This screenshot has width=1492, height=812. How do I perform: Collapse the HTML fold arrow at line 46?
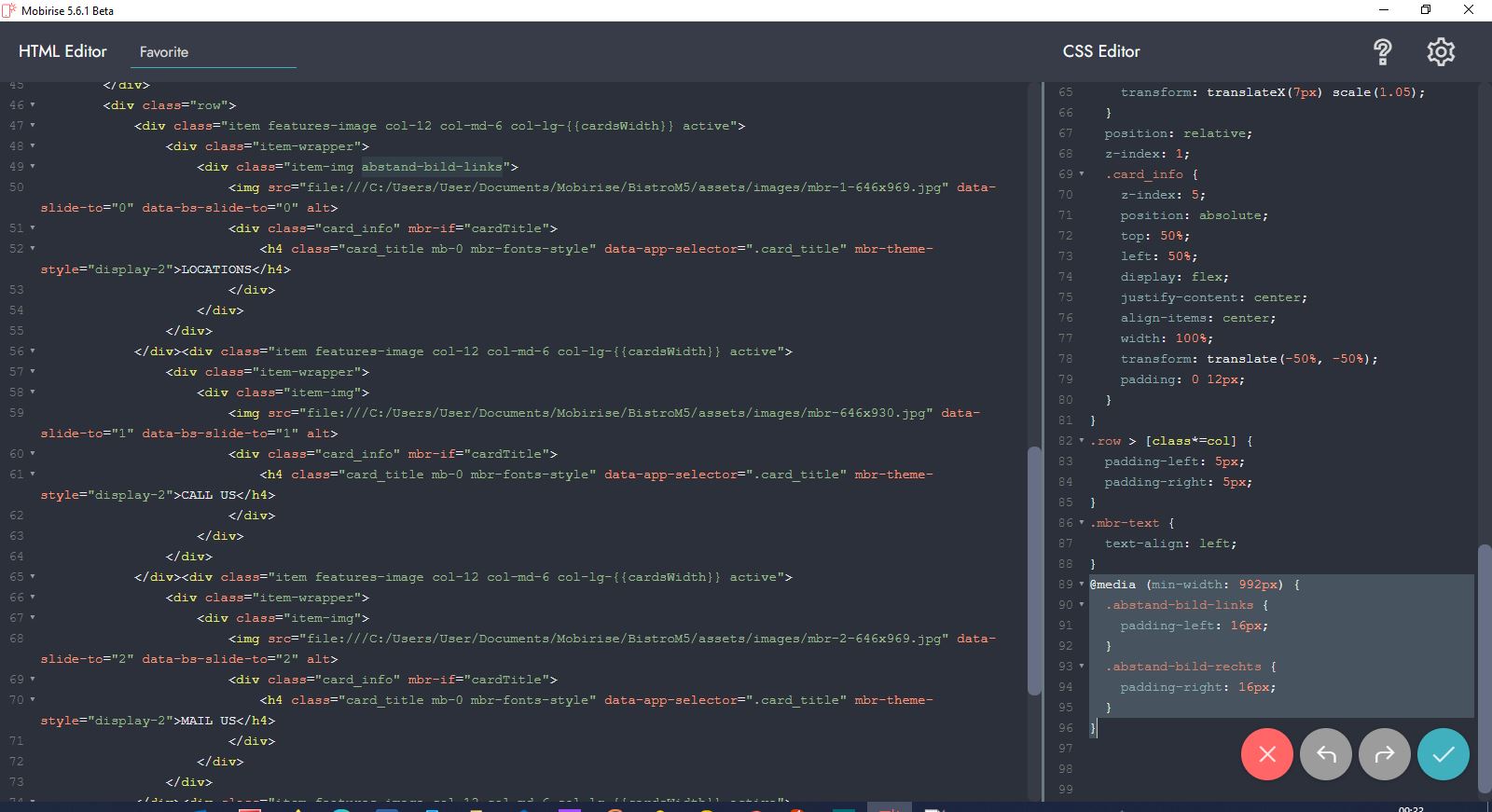33,105
